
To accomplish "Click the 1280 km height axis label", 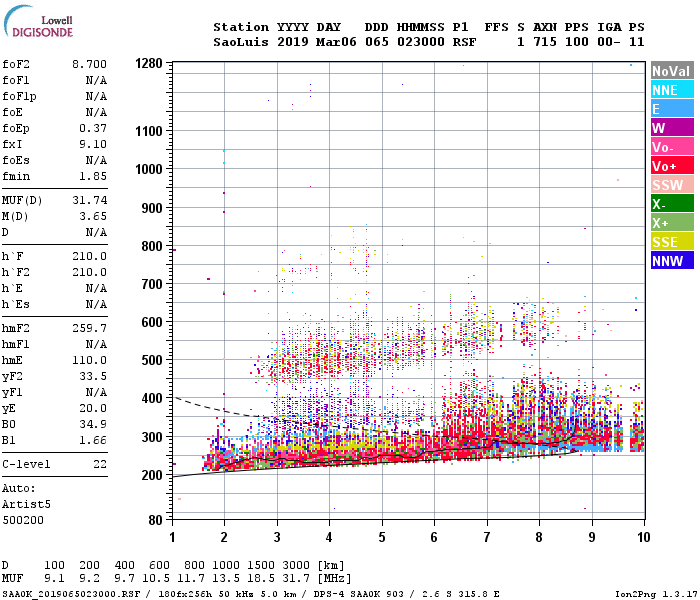I will (149, 63).
